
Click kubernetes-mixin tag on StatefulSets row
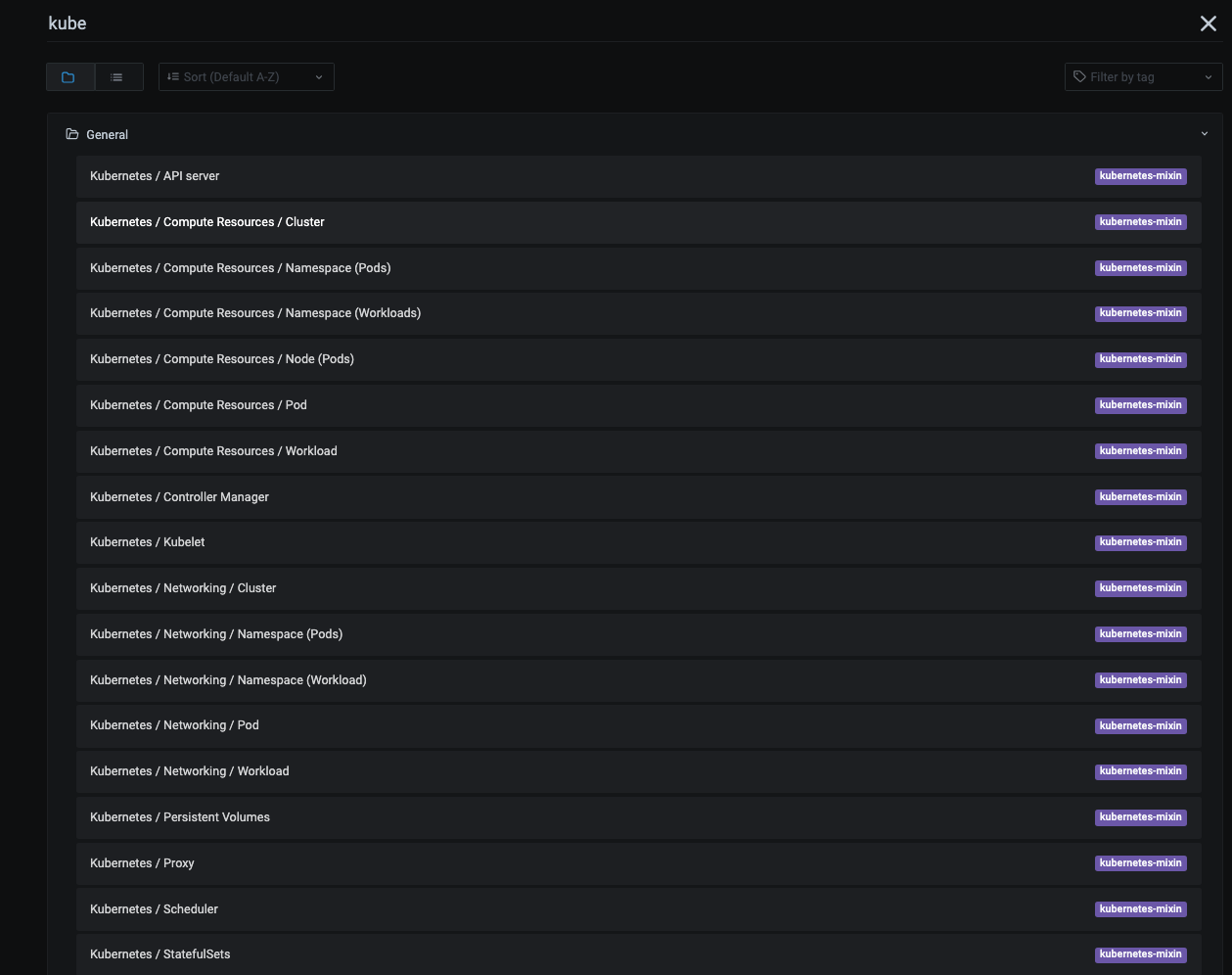click(1140, 954)
